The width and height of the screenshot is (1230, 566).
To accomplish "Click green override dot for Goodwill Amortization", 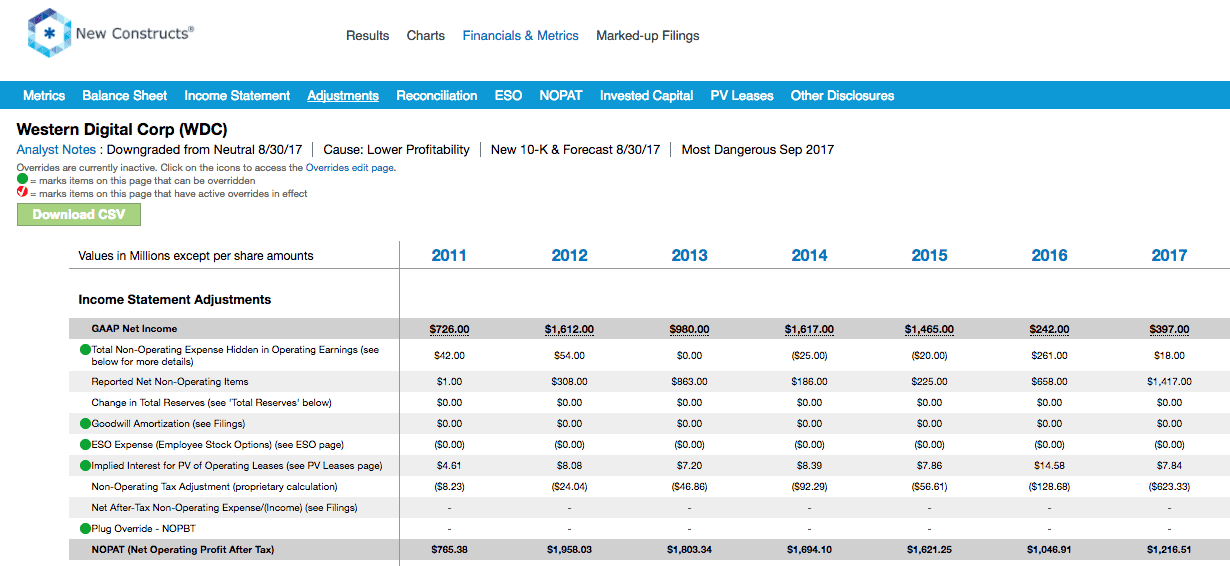I will [x=85, y=424].
